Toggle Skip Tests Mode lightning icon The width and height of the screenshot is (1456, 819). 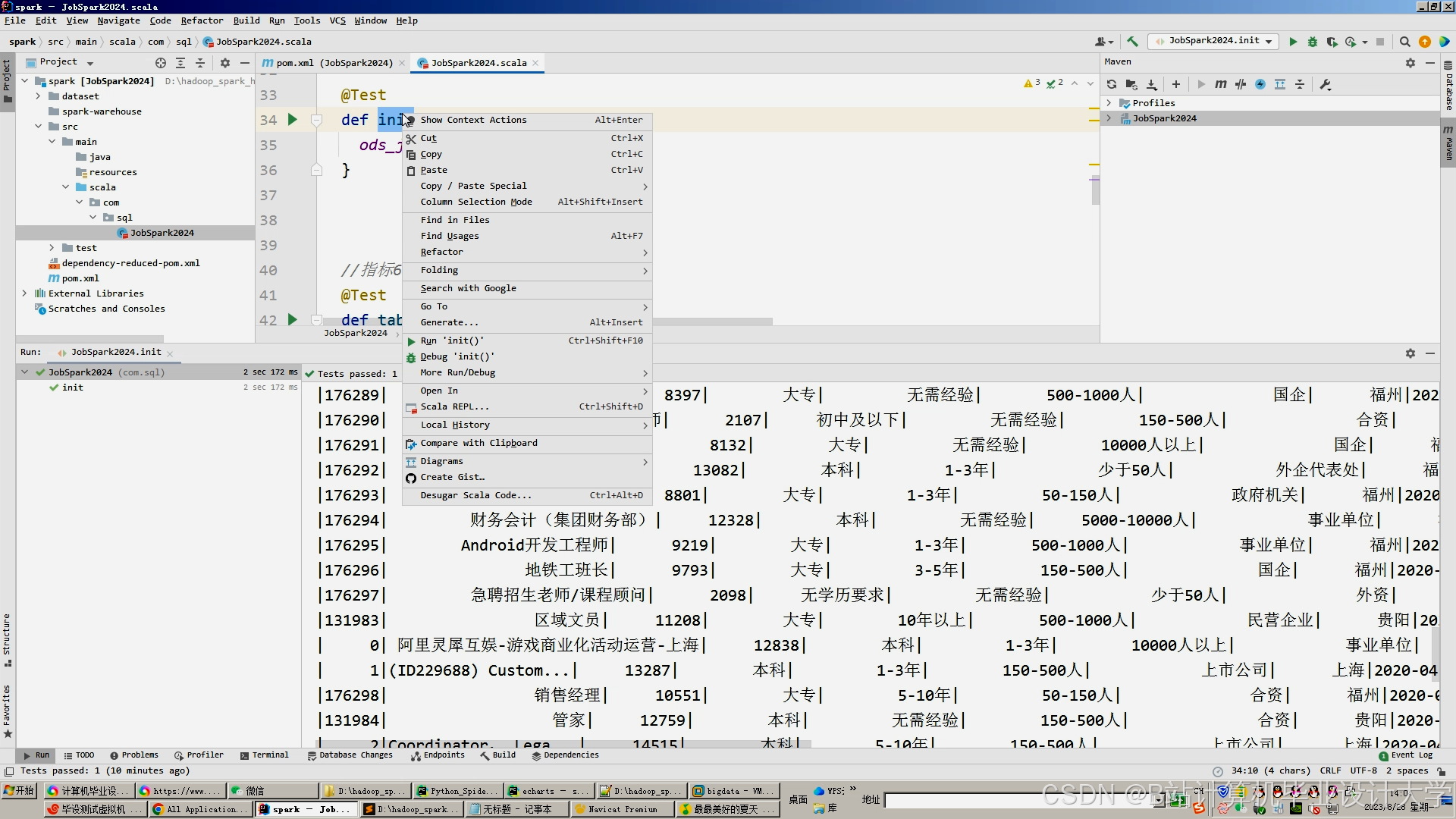(x=1260, y=84)
